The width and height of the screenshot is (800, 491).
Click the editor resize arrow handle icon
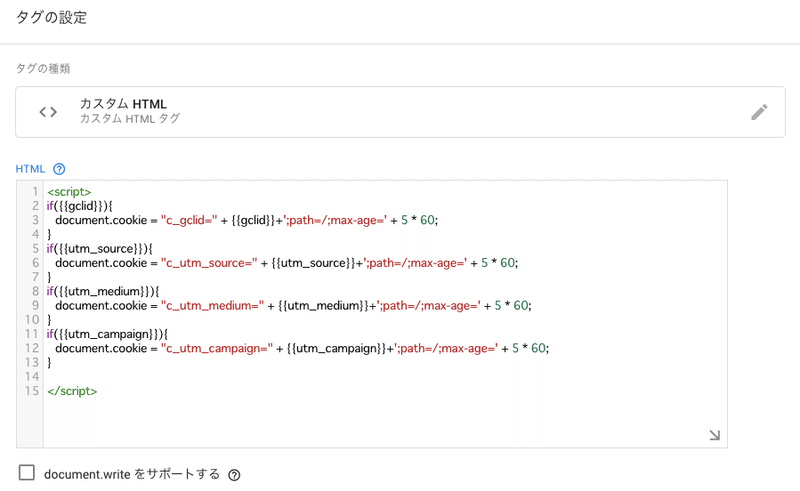pos(714,435)
